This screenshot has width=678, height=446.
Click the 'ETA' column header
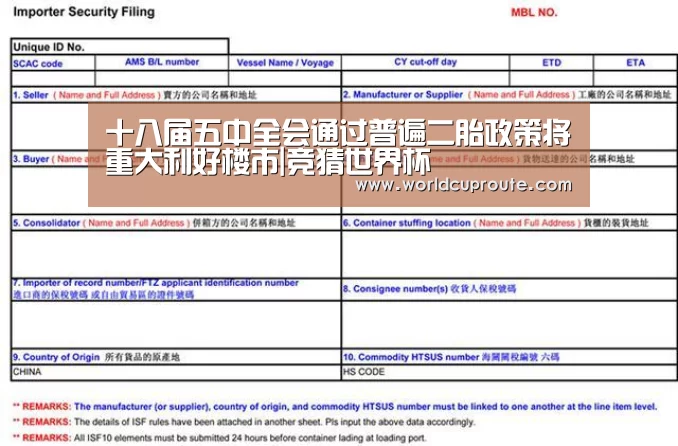636,63
